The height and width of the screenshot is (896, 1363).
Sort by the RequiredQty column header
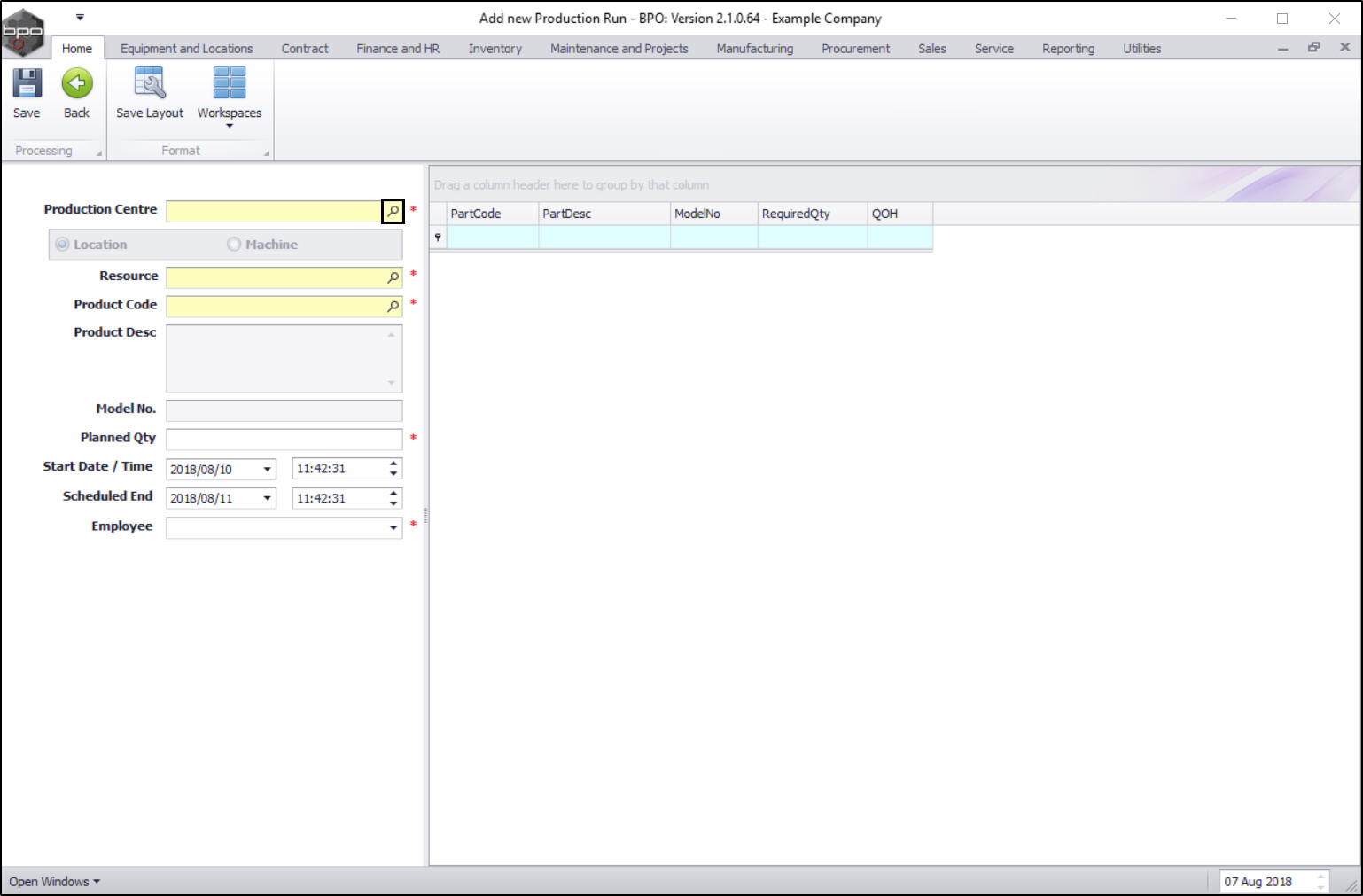[813, 214]
